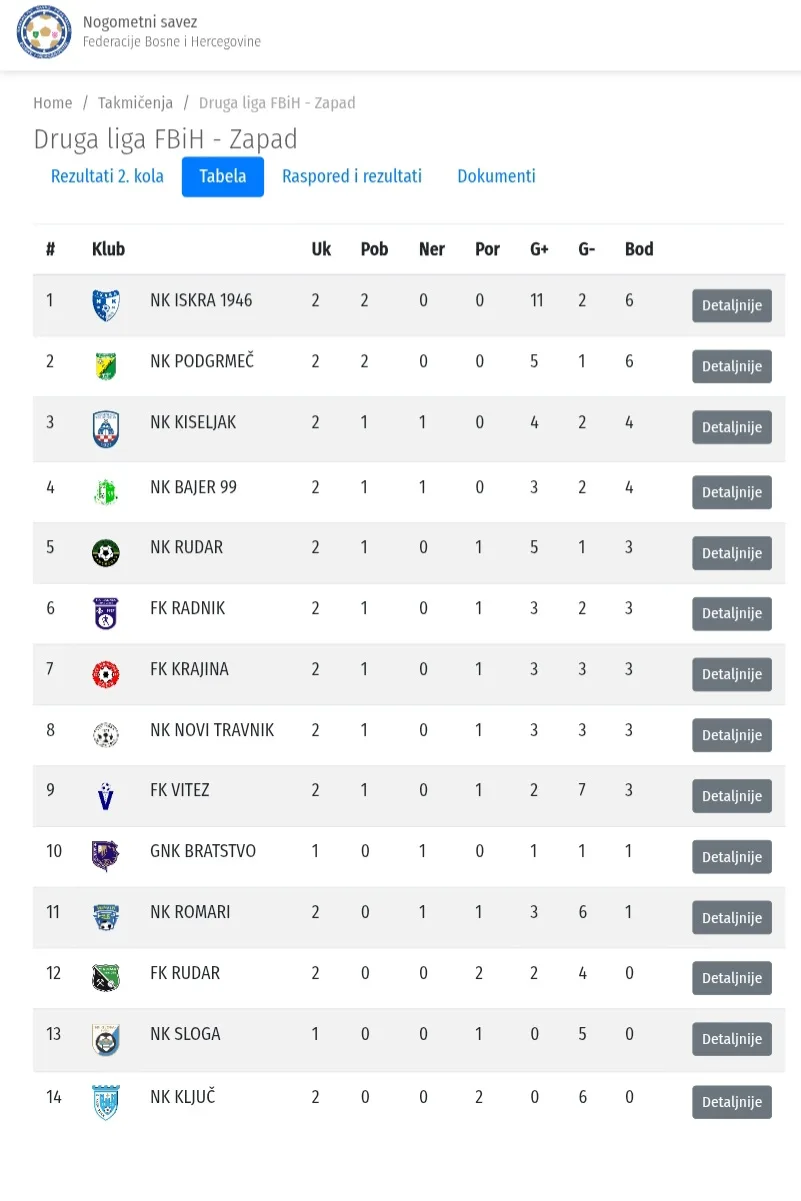Click Detaljnije button for NK Sloga
This screenshot has width=801, height=1201.
732,1039
